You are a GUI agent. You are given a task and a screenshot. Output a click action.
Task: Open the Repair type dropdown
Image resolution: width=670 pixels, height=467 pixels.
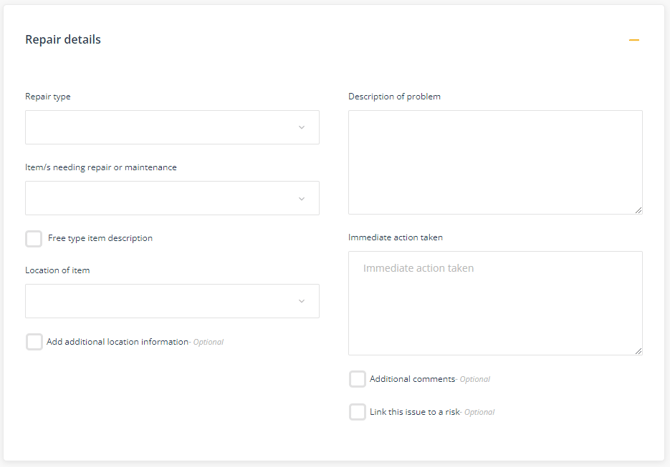click(x=172, y=127)
